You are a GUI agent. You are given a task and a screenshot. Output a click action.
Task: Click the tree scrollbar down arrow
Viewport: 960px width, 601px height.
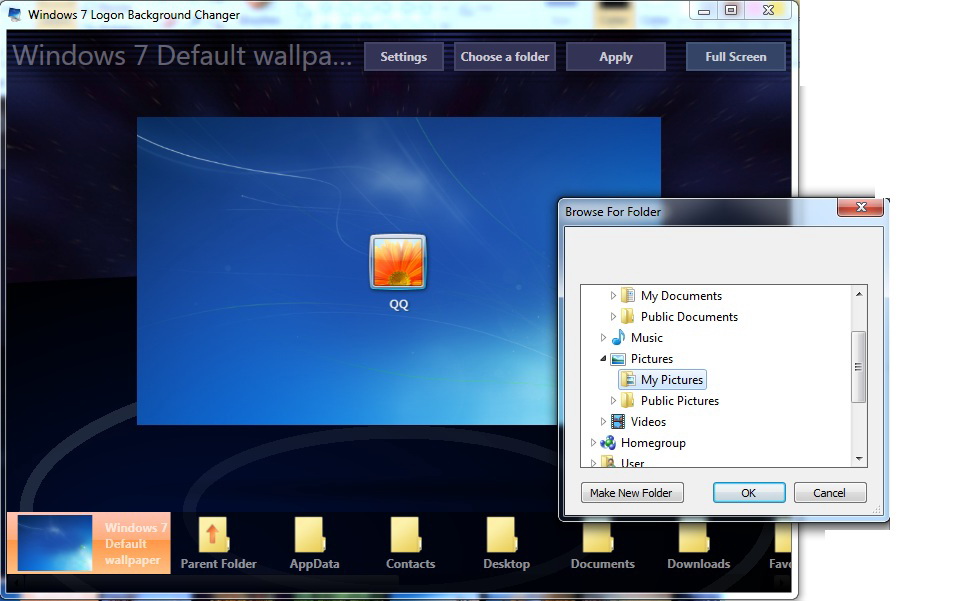click(859, 458)
